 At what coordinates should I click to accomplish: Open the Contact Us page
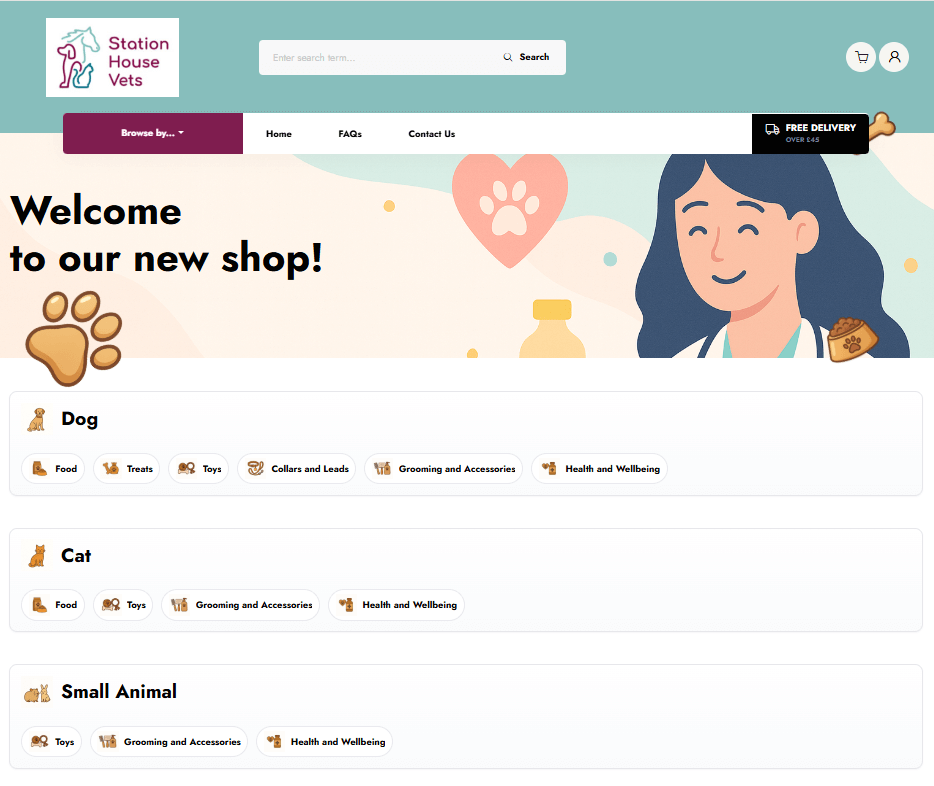(432, 134)
